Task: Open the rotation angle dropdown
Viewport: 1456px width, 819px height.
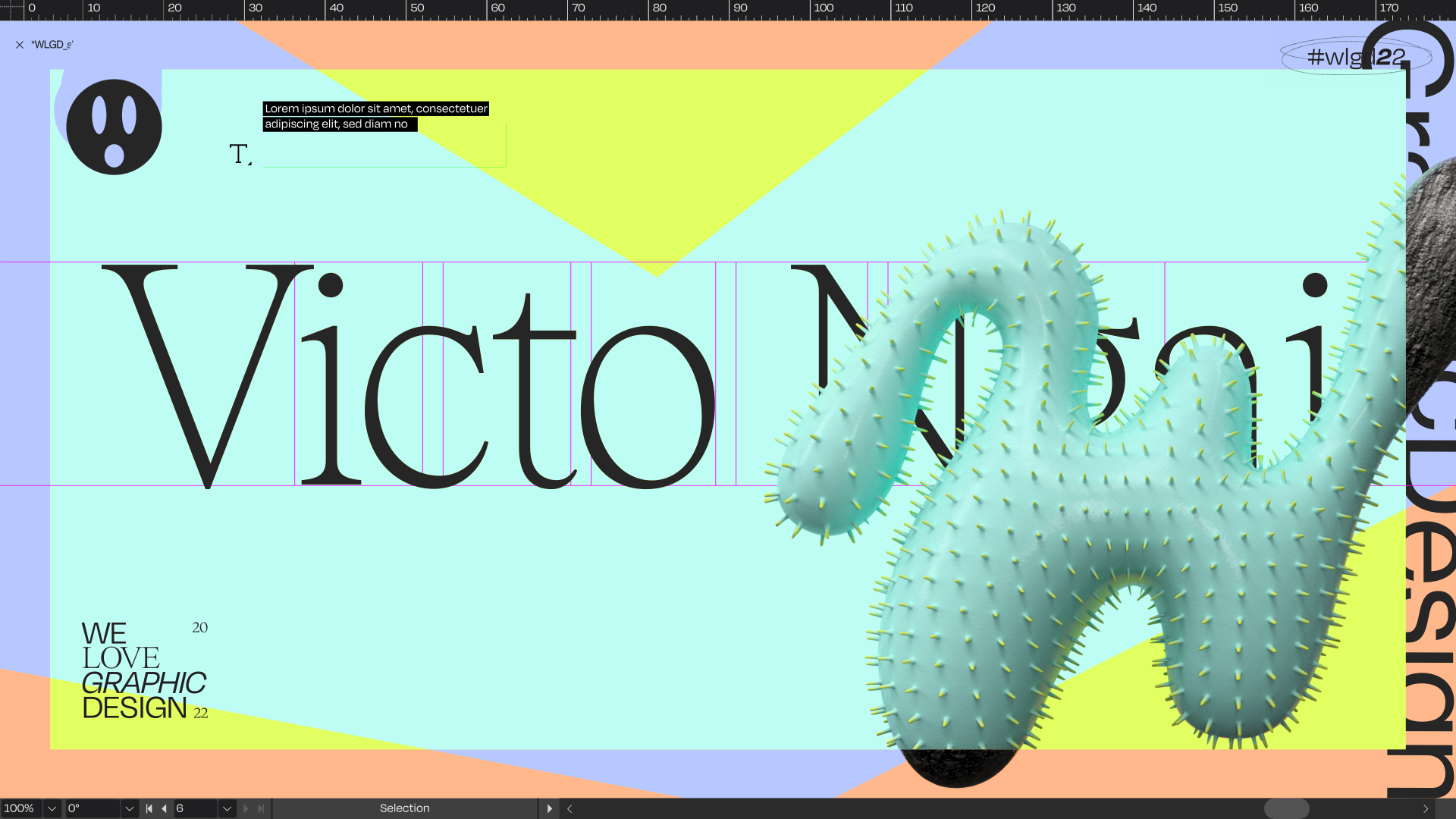Action: (130, 808)
